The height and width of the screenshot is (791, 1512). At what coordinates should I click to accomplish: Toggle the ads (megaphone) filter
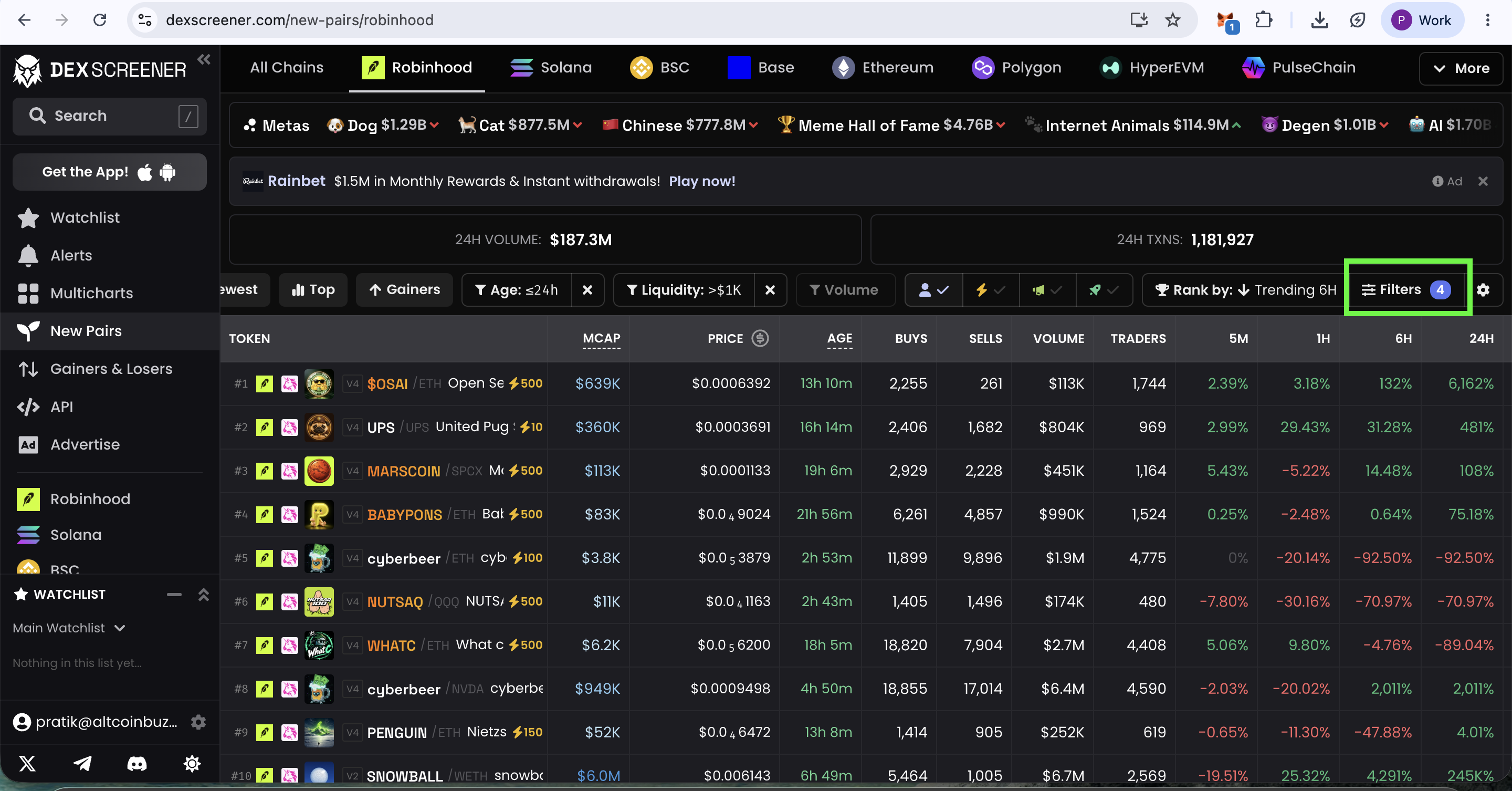tap(1048, 289)
